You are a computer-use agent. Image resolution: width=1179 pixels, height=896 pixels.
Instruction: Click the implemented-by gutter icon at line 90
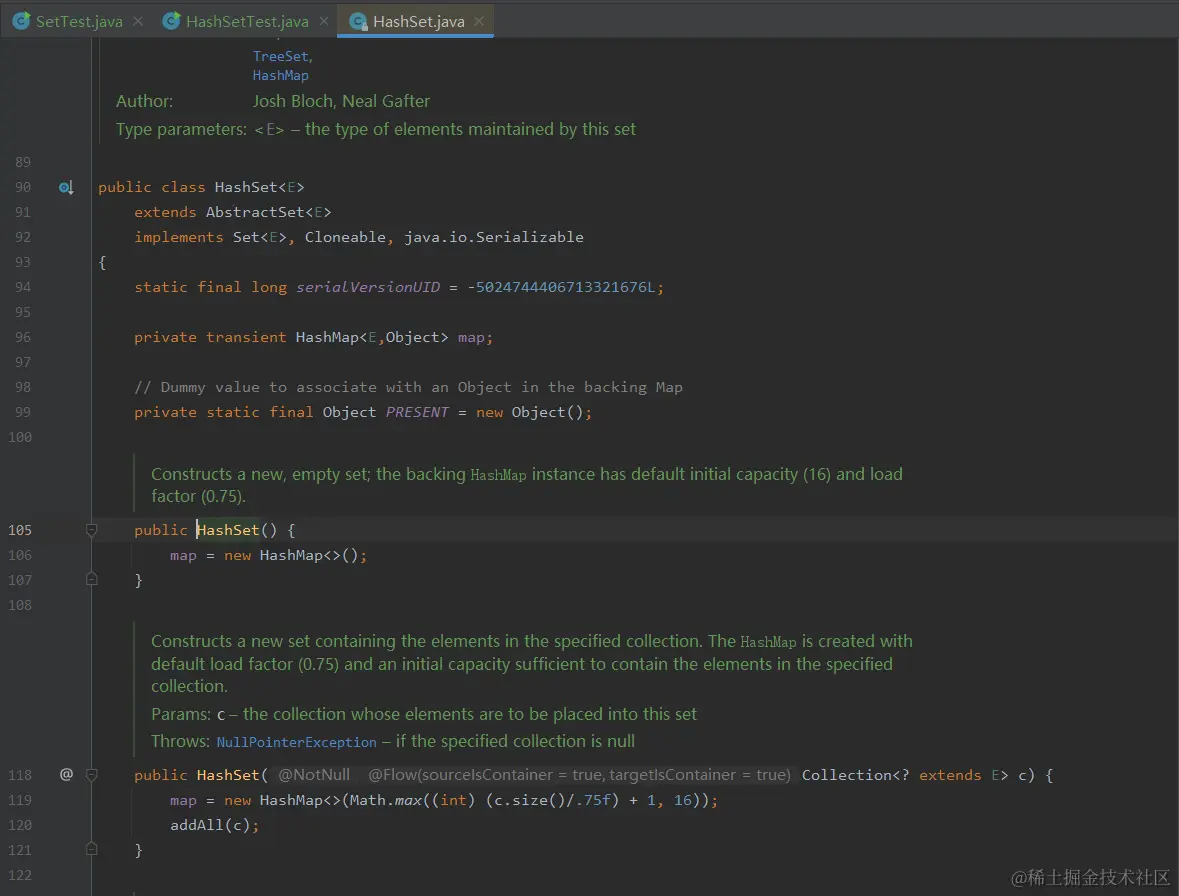(66, 187)
